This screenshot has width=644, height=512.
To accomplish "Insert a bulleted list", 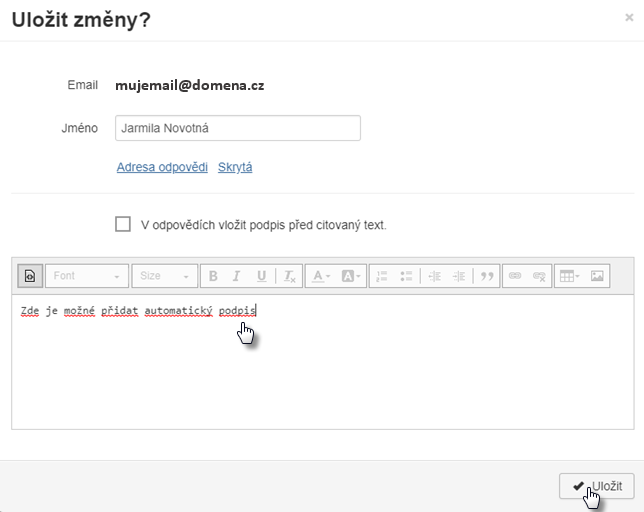I will pos(406,276).
